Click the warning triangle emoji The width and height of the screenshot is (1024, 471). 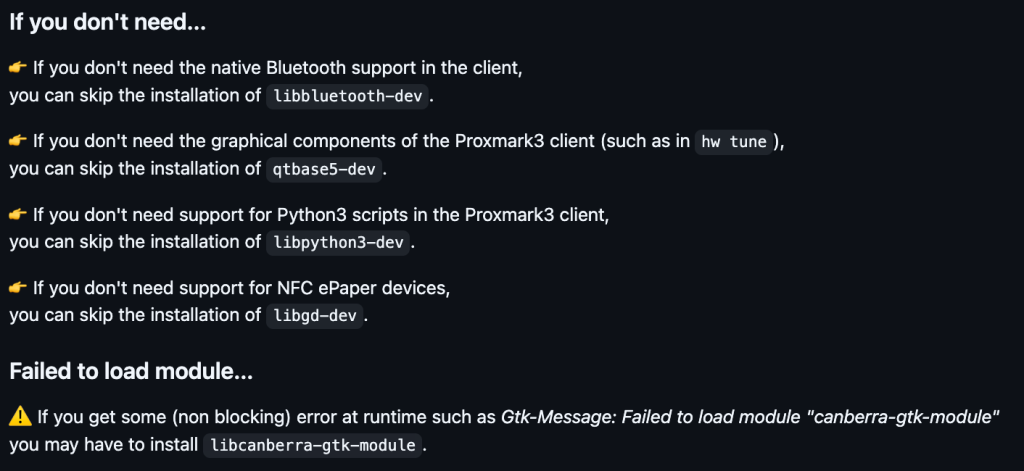point(20,416)
